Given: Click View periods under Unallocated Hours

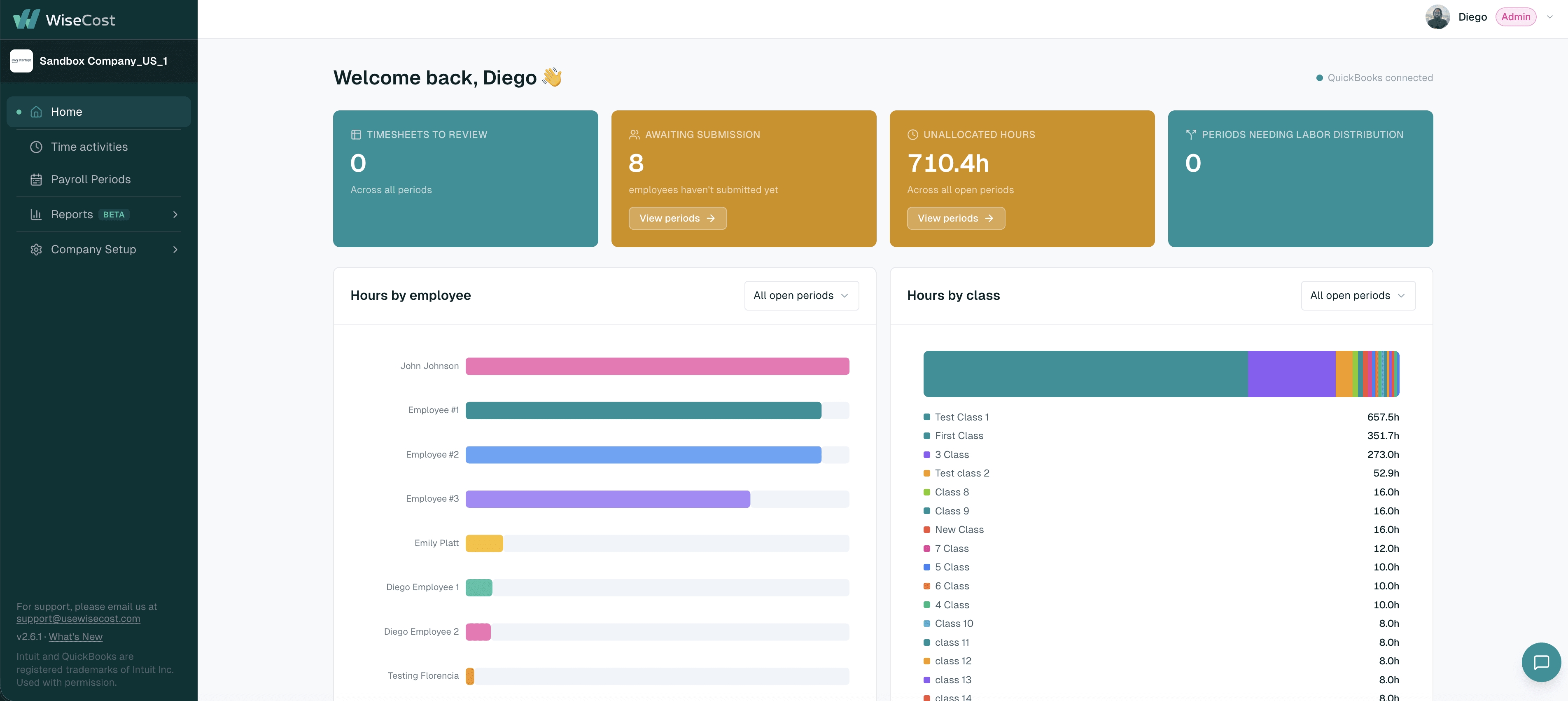Looking at the screenshot, I should coord(956,218).
